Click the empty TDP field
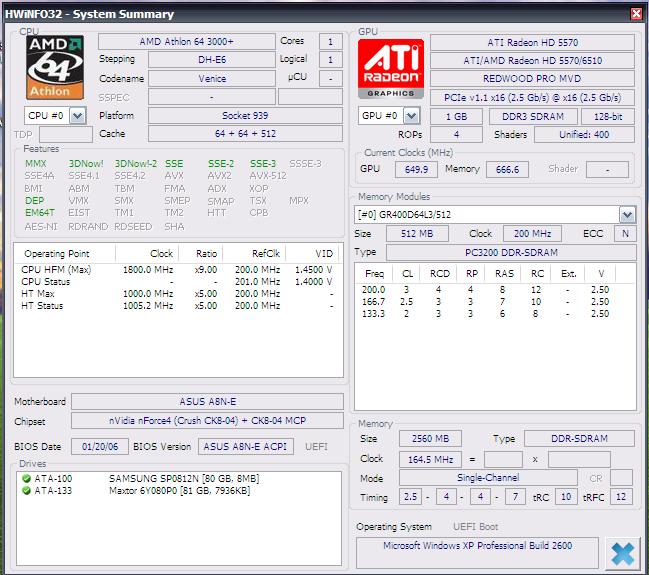The image size is (649, 575). pos(66,135)
